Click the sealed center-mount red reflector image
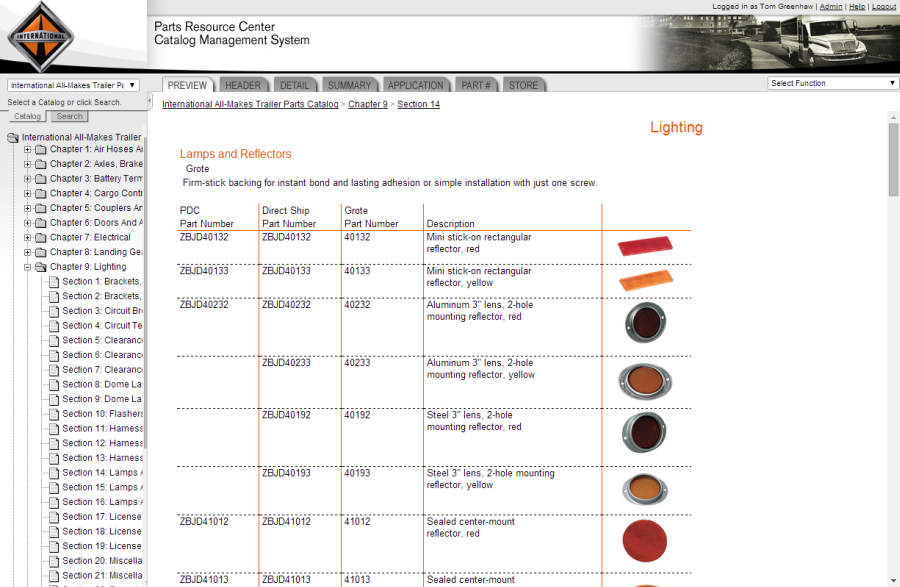Screen dimensions: 900x587 click(x=645, y=541)
